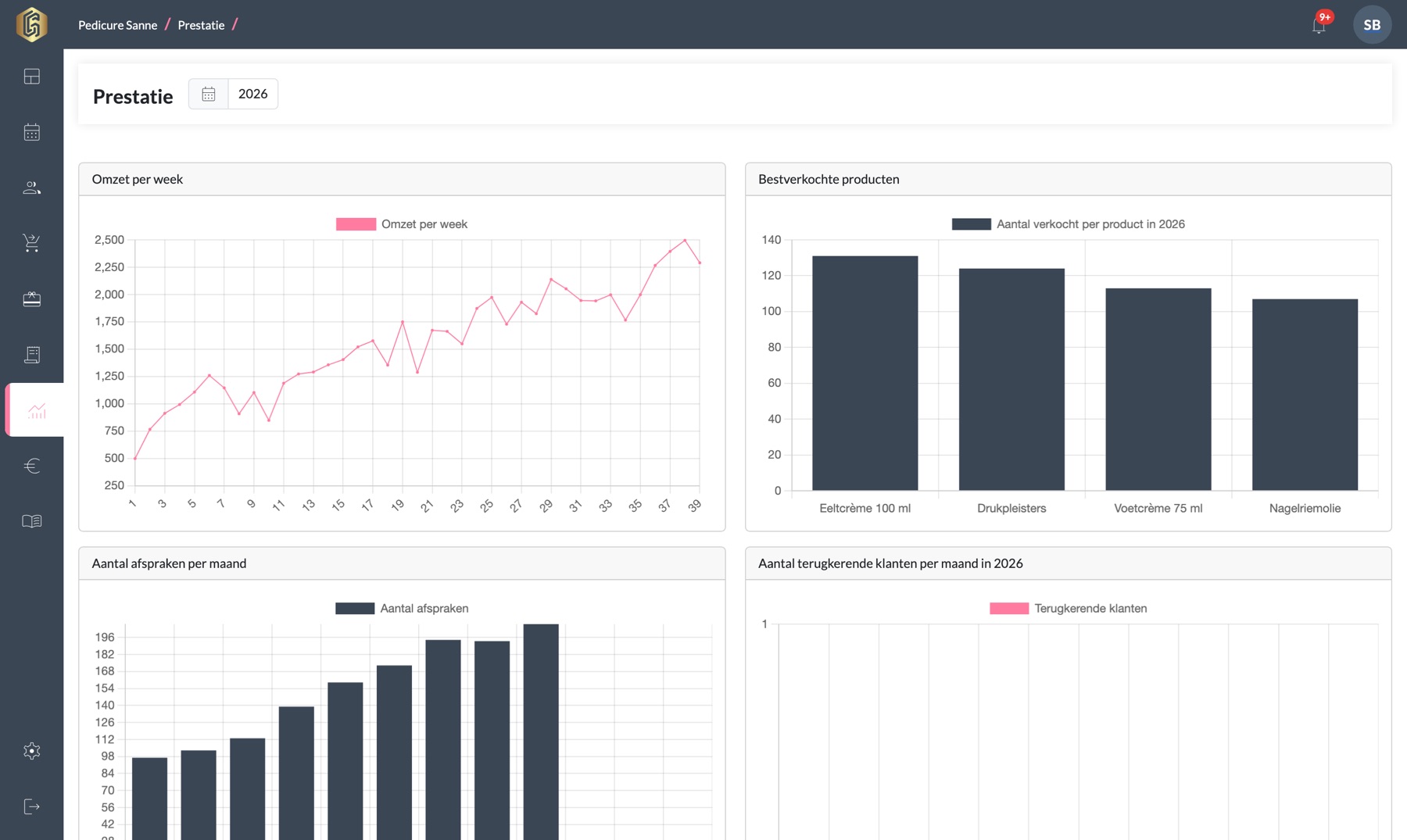The height and width of the screenshot is (840, 1407).
Task: Click the 2,500 y-axis label
Action: [109, 240]
